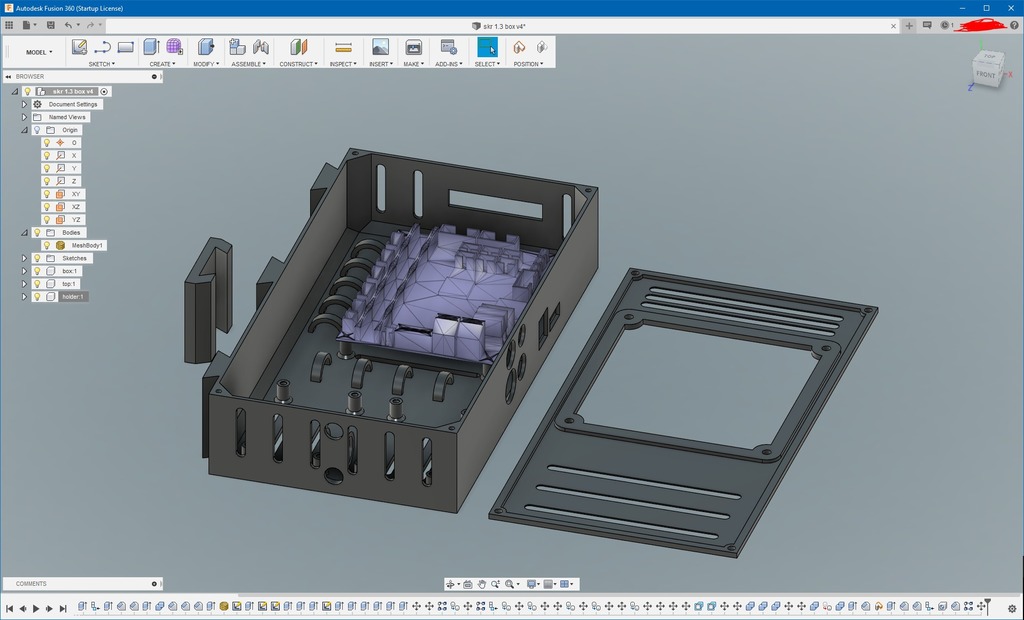Toggle visibility bulb of skr 1.3 box v4
Viewport: 1024px width, 620px height.
[27, 91]
